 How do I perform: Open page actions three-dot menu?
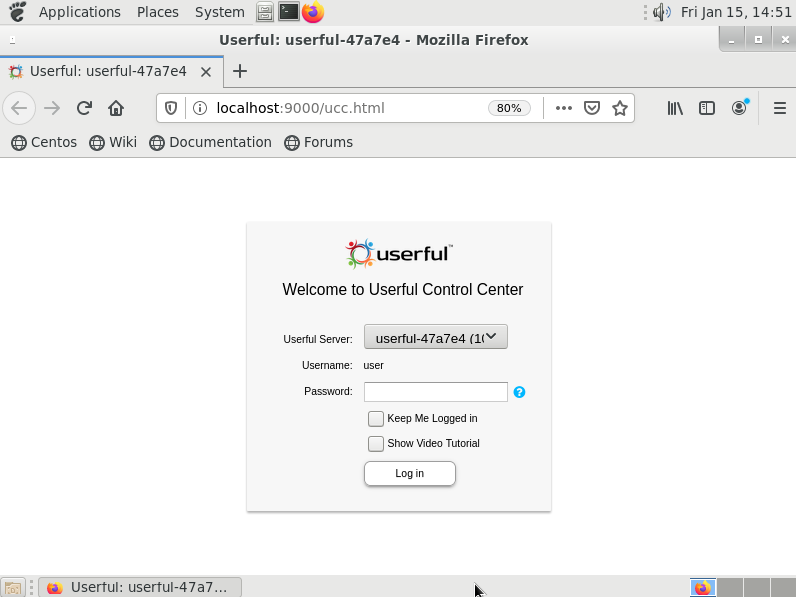[x=564, y=108]
